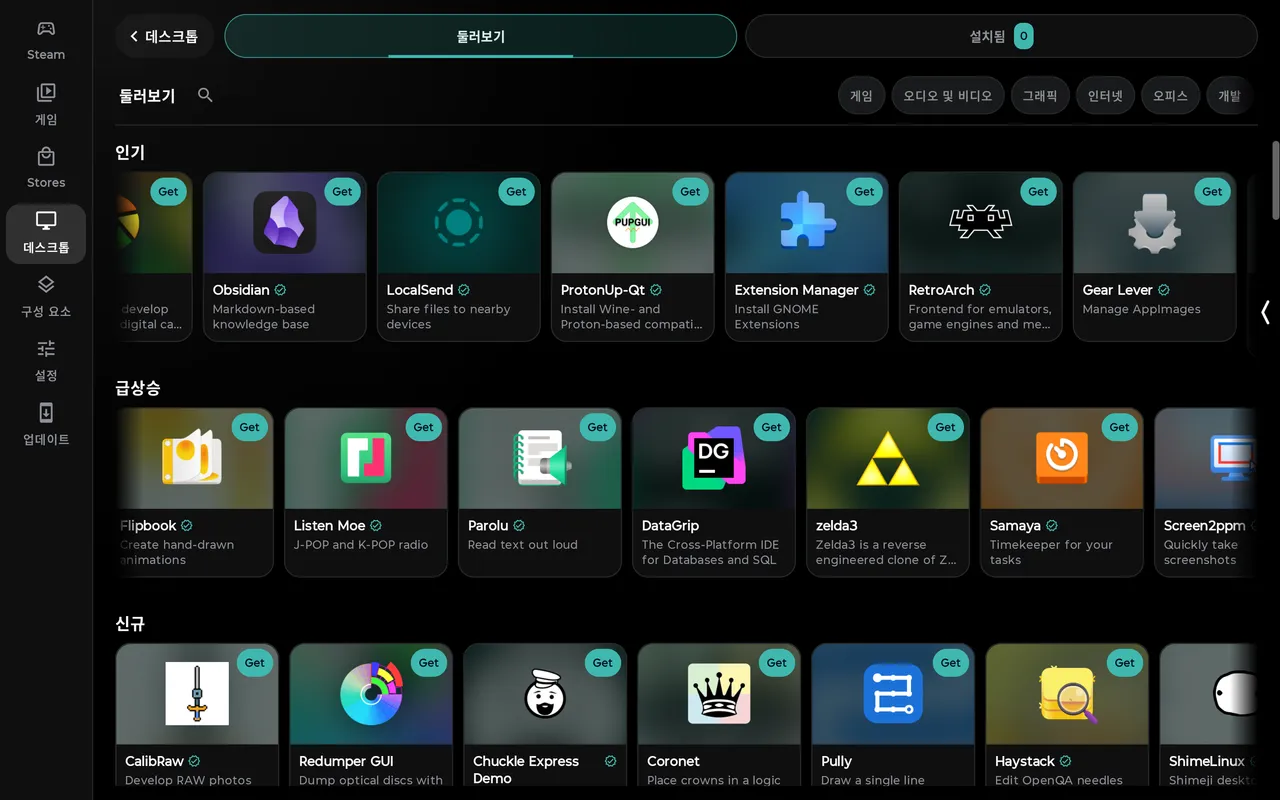Open the Redumper GUI disc icon

coord(371,694)
